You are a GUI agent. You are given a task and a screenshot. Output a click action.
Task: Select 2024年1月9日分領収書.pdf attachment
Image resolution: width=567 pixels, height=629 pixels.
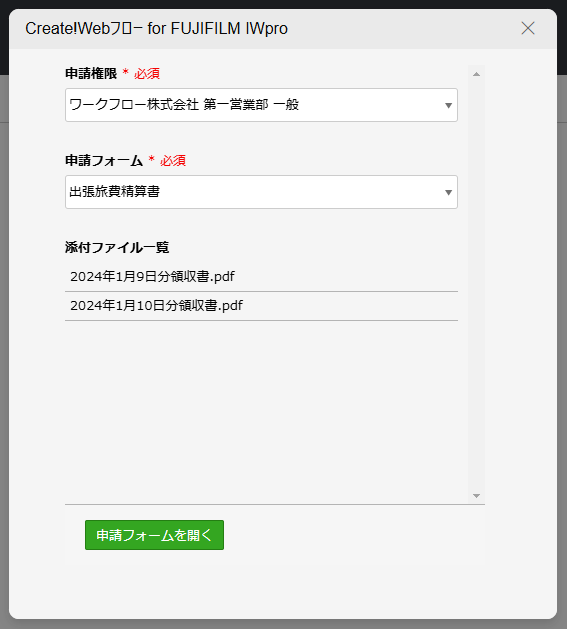point(261,277)
